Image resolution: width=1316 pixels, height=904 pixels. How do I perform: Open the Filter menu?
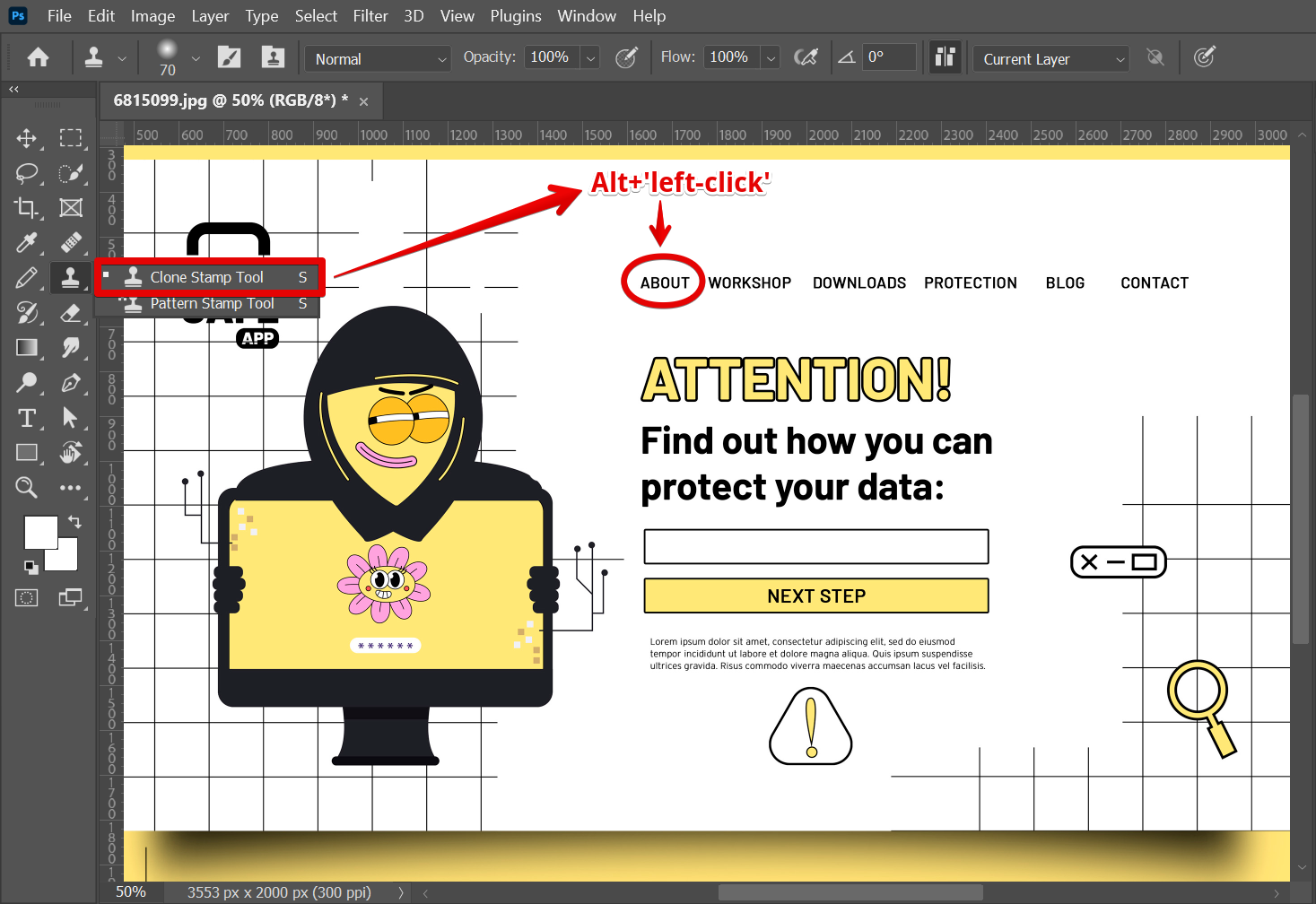point(370,16)
